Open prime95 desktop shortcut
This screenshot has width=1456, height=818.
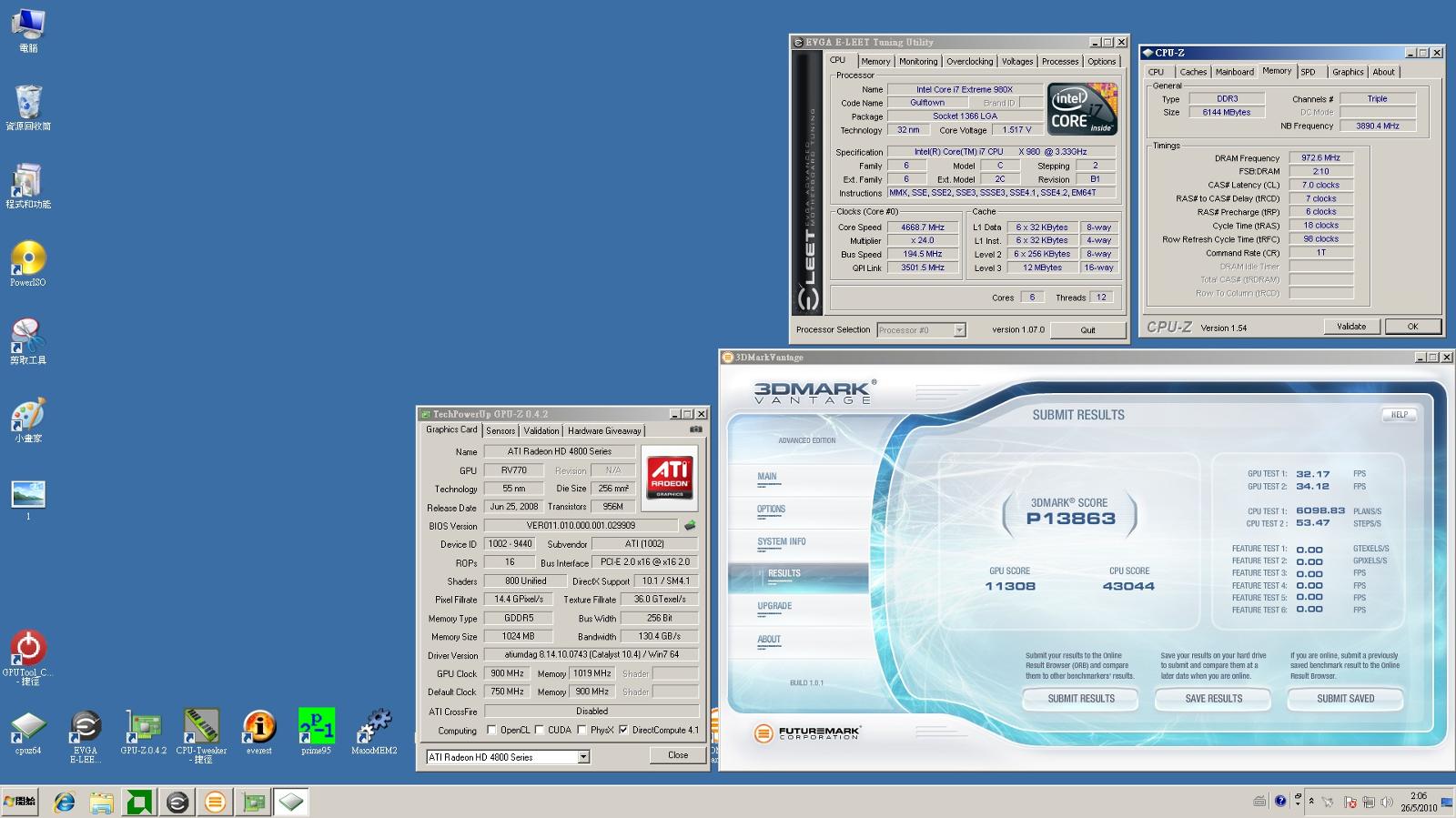317,732
